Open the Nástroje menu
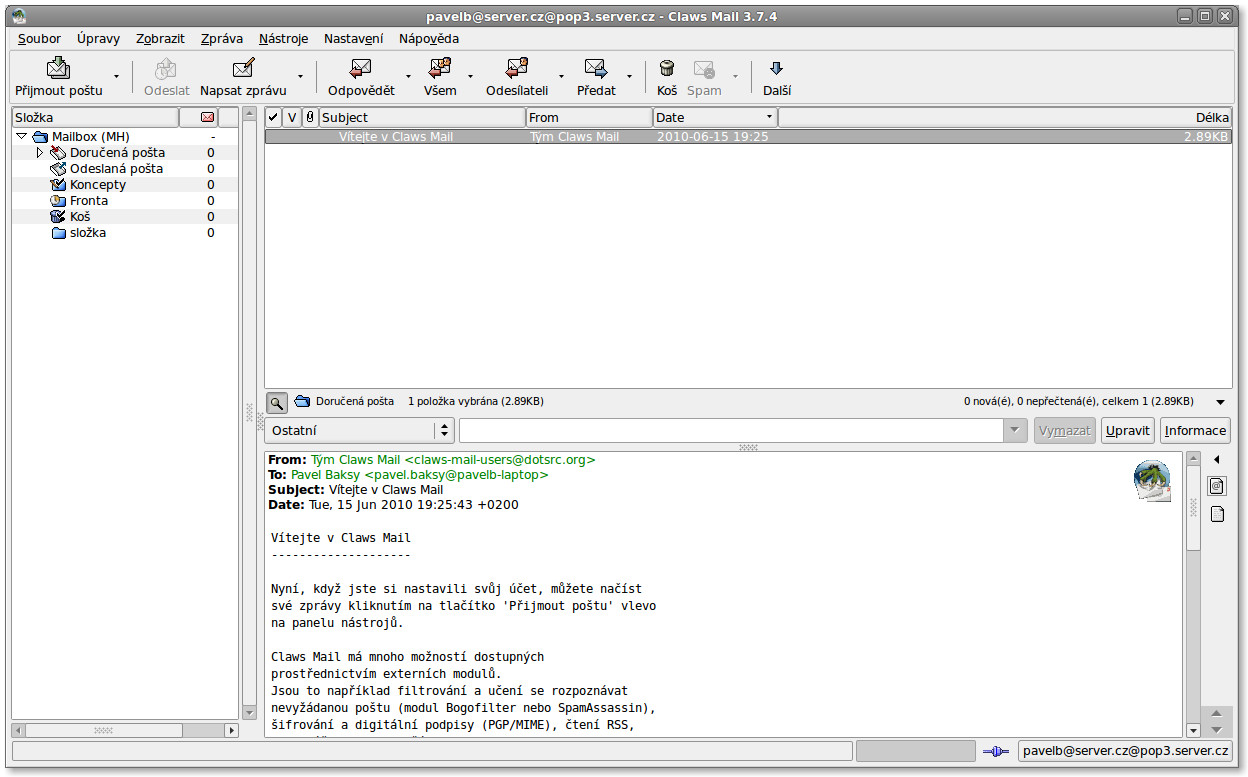Screen dimensions: 1248x777 pyautogui.click(x=283, y=39)
